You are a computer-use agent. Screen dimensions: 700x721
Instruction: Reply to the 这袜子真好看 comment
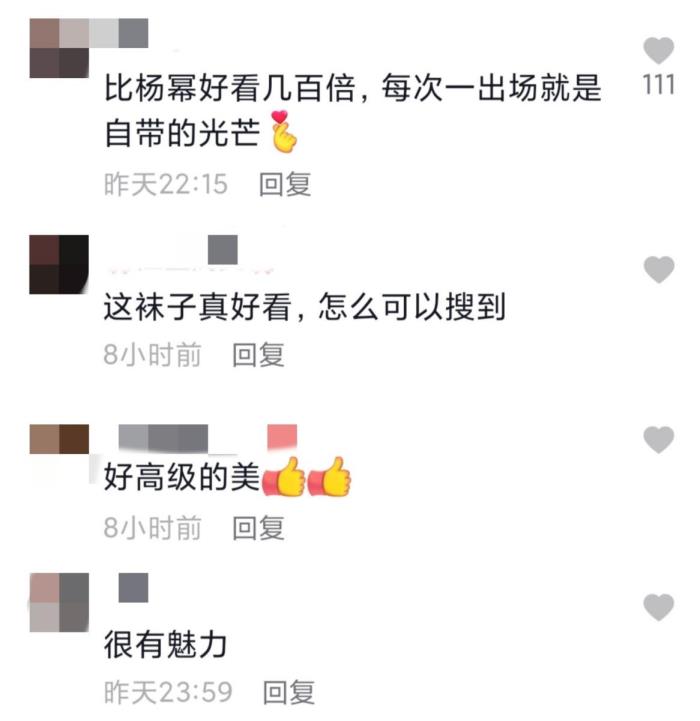[x=258, y=355]
